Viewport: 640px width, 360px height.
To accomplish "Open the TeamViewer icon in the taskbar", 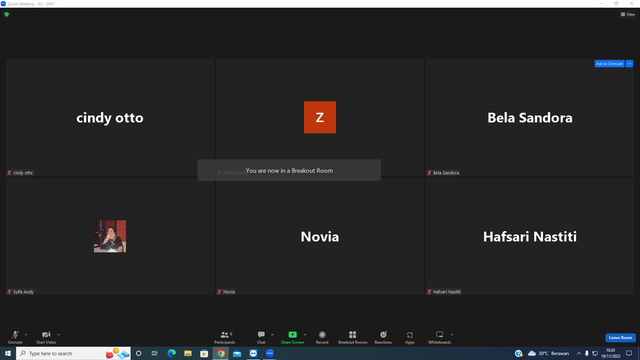I will [x=253, y=353].
